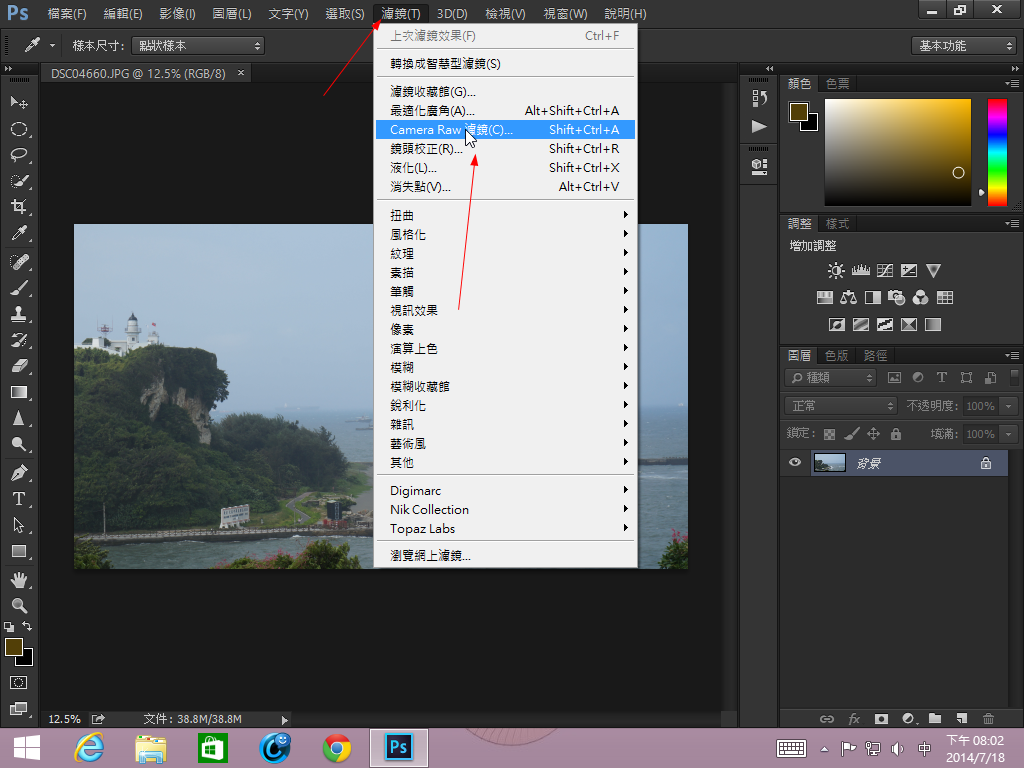Open the 填滿 fill dropdown arrow
Screen dimensions: 1024x768
click(x=1008, y=434)
